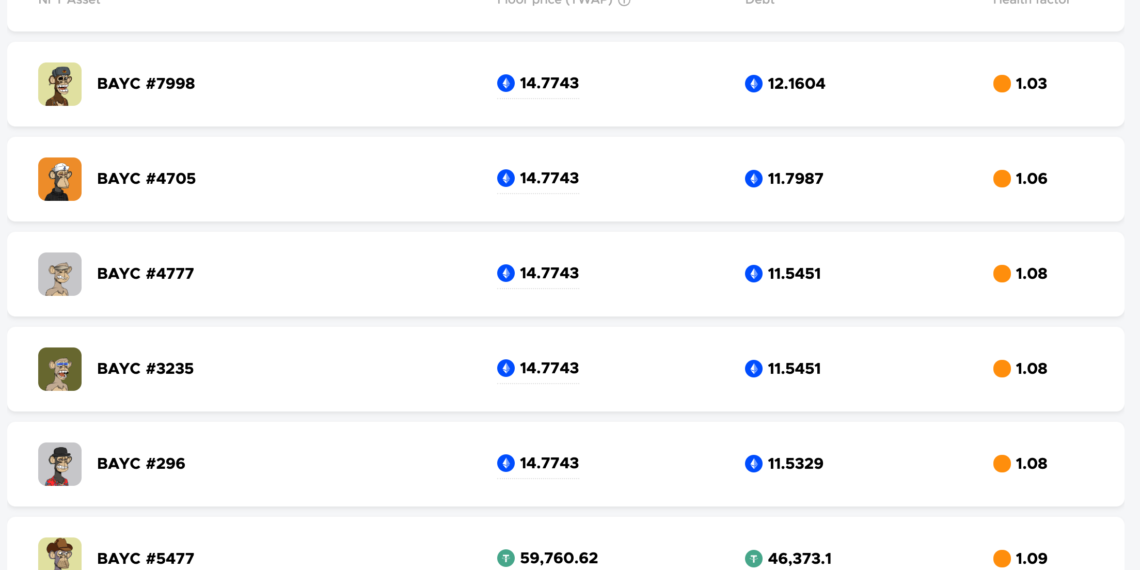Click the Tether icon beside 59,760.62
The height and width of the screenshot is (570, 1140).
click(x=506, y=558)
